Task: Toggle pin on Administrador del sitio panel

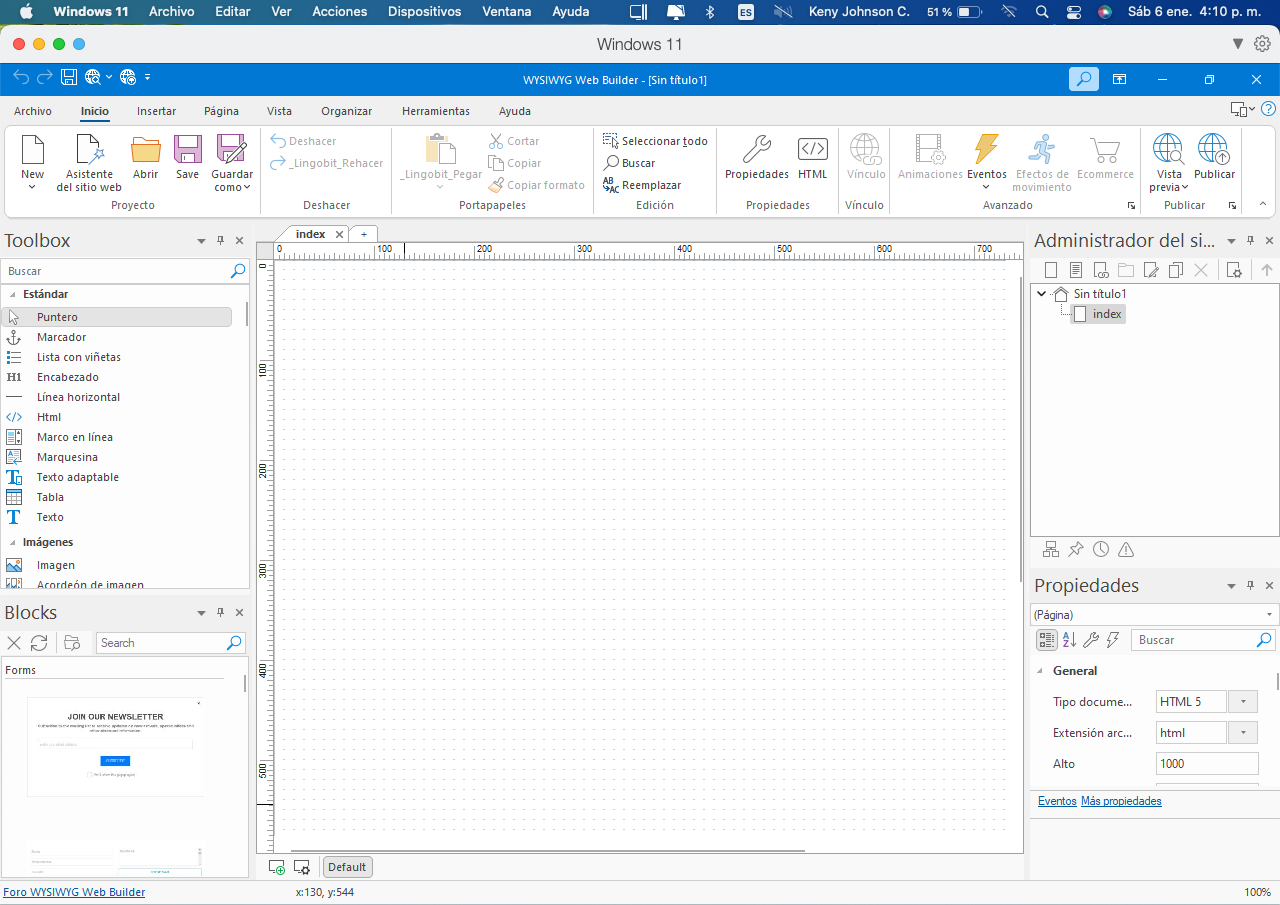Action: click(1251, 241)
